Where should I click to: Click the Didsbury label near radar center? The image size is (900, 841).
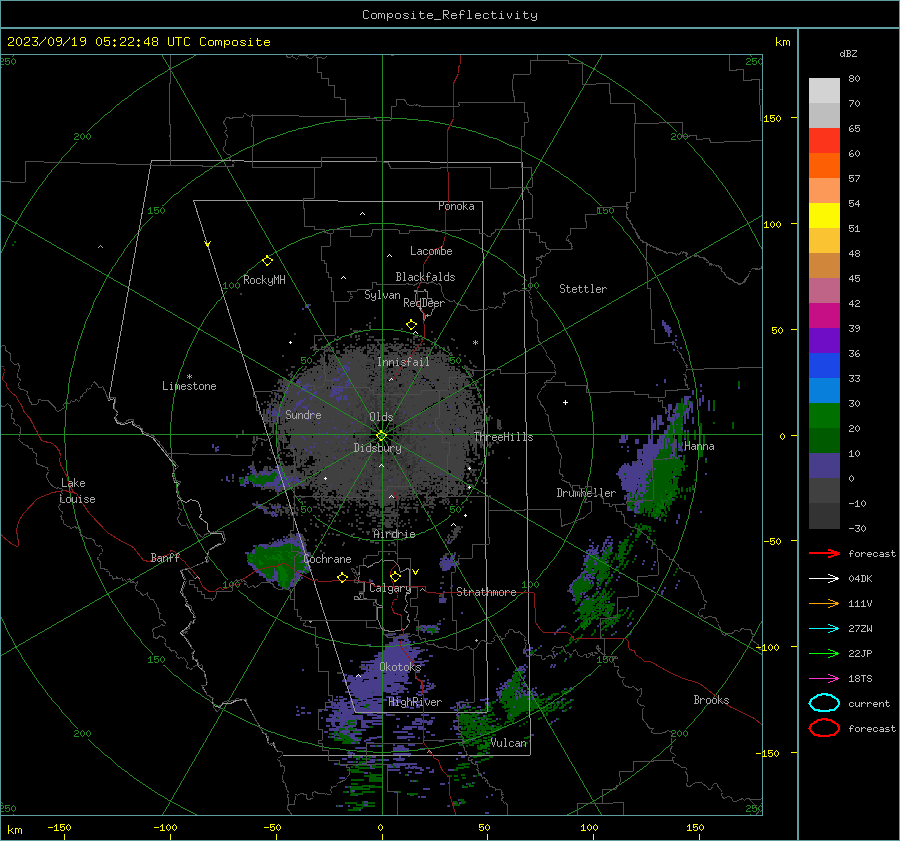[377, 448]
